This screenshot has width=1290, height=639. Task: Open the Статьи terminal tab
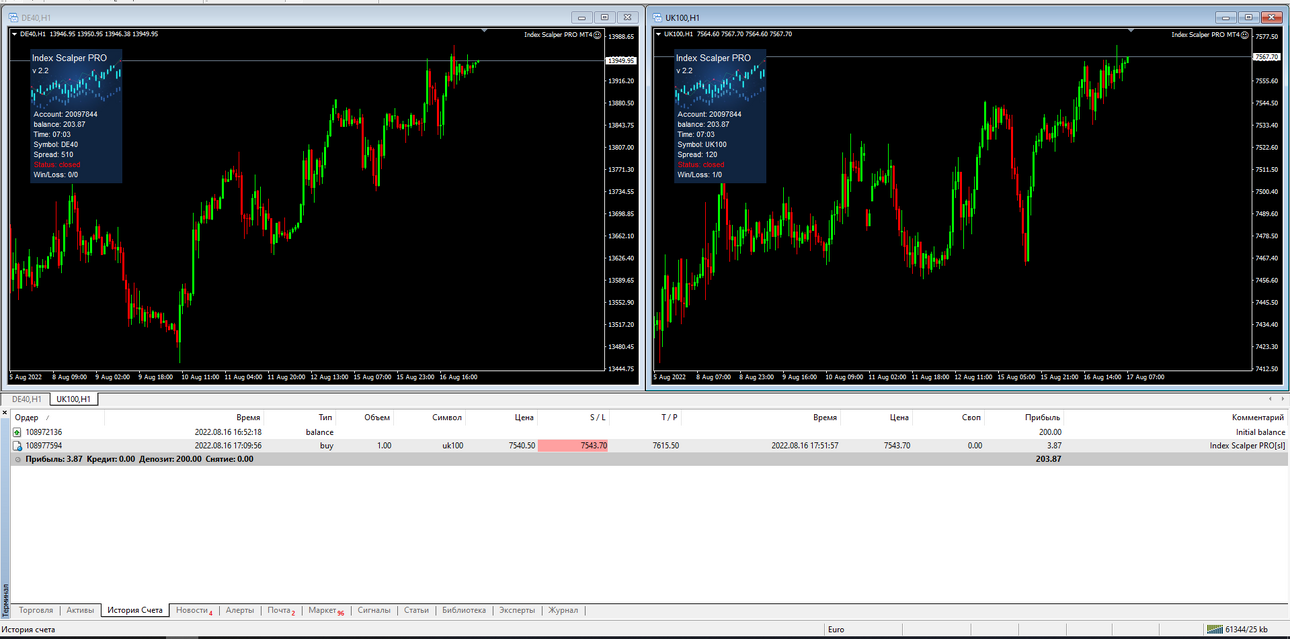coord(416,610)
